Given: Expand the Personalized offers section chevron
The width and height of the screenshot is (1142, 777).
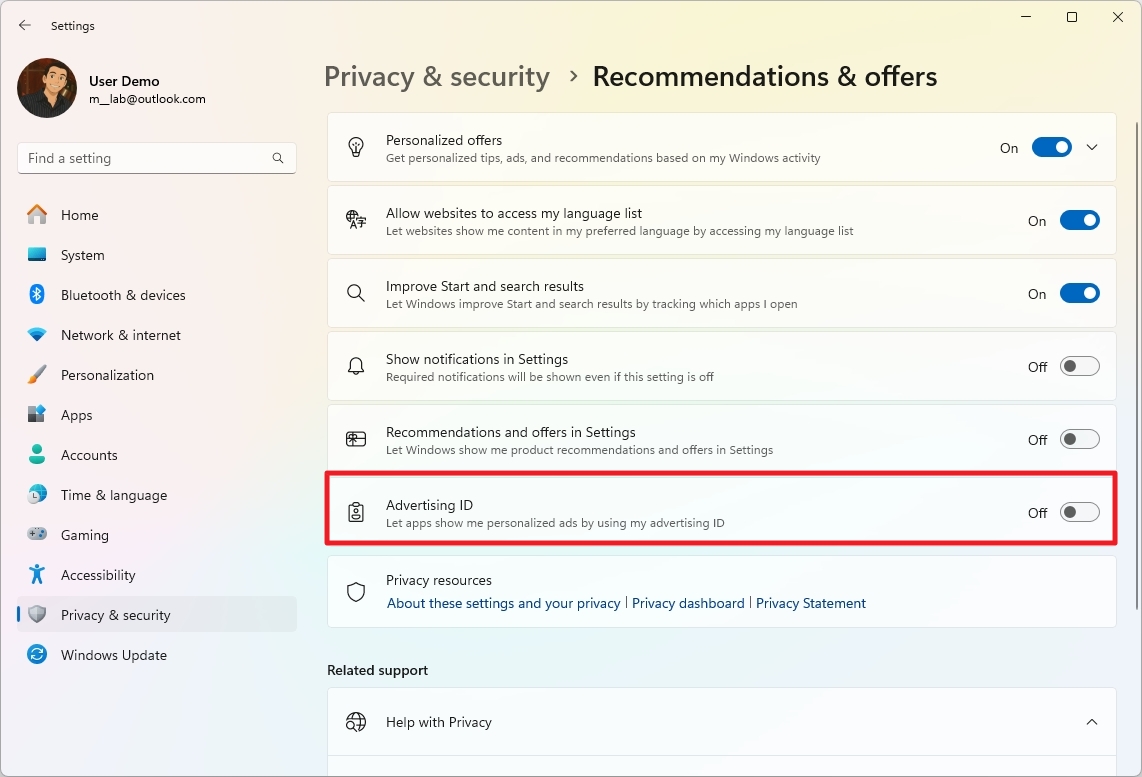Looking at the screenshot, I should (x=1092, y=146).
